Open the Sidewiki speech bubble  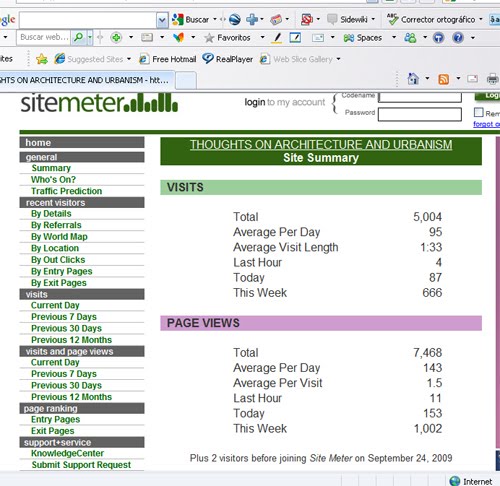pos(332,19)
